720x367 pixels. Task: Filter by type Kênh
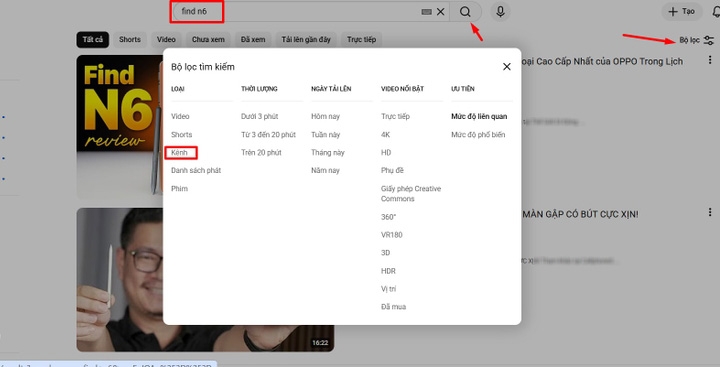pos(179,152)
